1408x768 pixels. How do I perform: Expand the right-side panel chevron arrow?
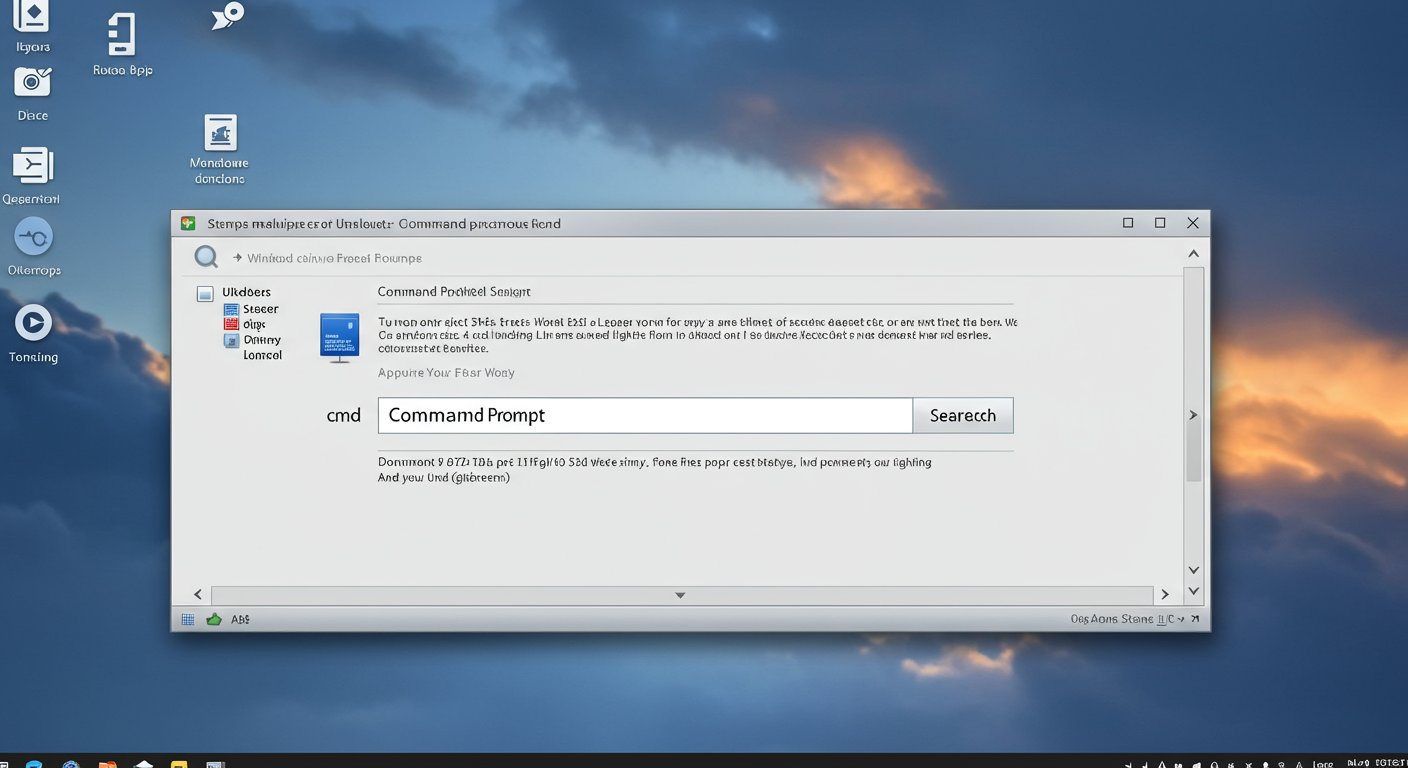1192,415
